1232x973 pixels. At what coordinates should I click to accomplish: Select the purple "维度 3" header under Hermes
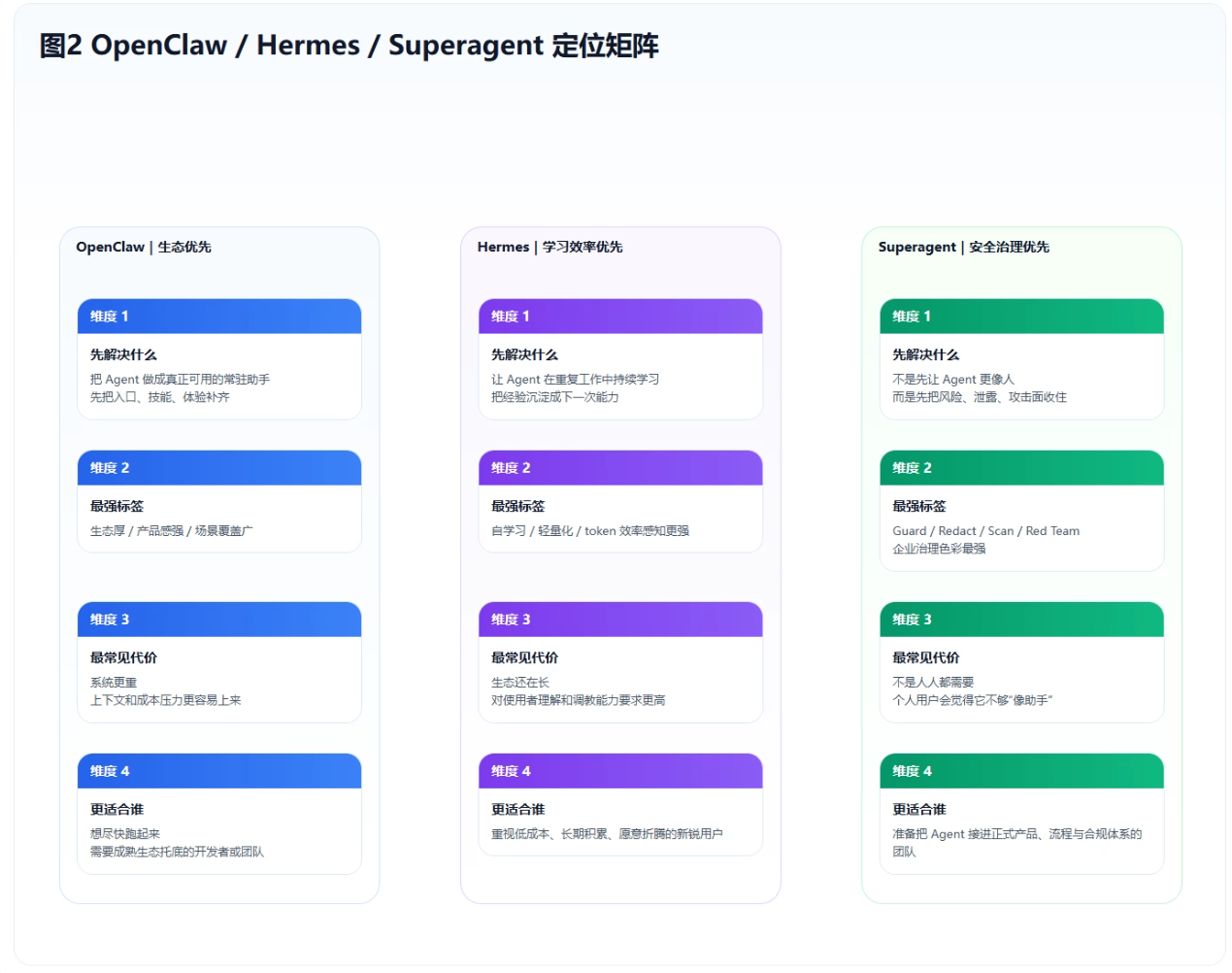[620, 620]
